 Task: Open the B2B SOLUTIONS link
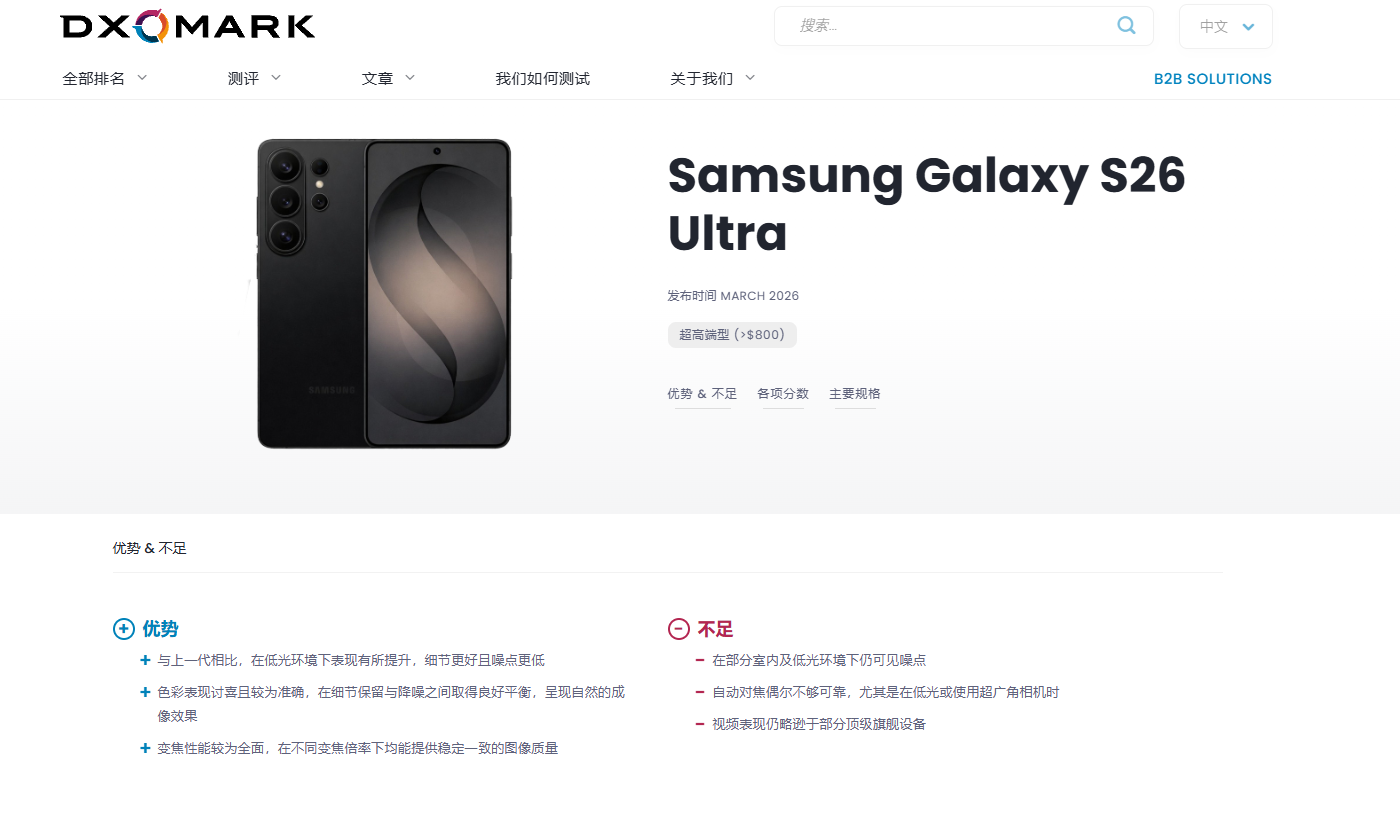click(x=1213, y=79)
